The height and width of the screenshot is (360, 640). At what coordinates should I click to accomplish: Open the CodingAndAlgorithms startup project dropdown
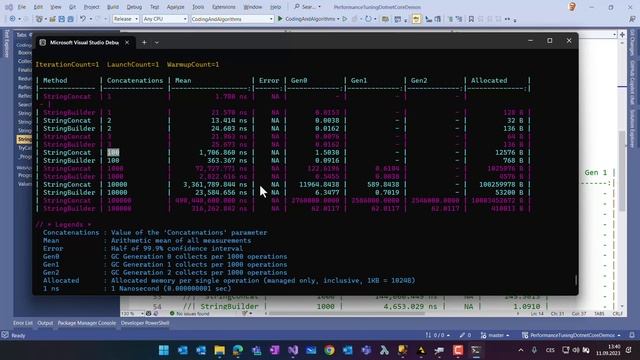pyautogui.click(x=232, y=19)
